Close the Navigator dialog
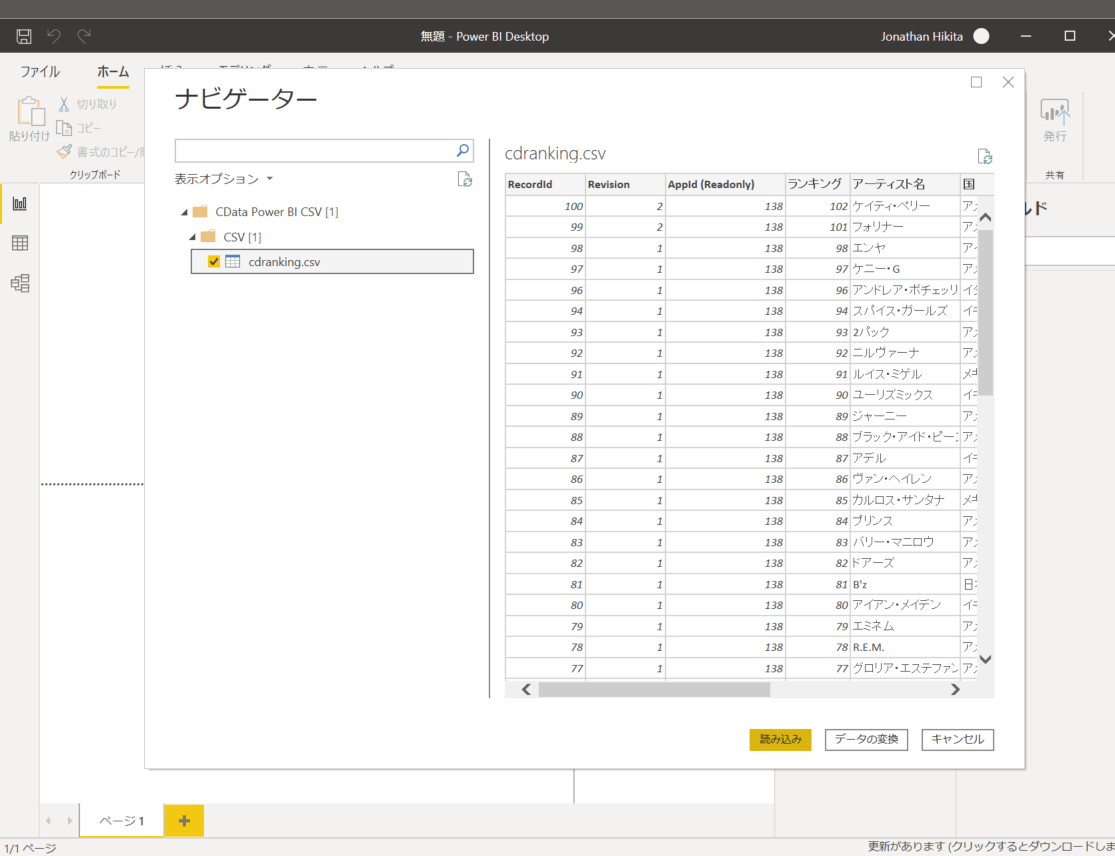1115x856 pixels. click(x=1008, y=82)
